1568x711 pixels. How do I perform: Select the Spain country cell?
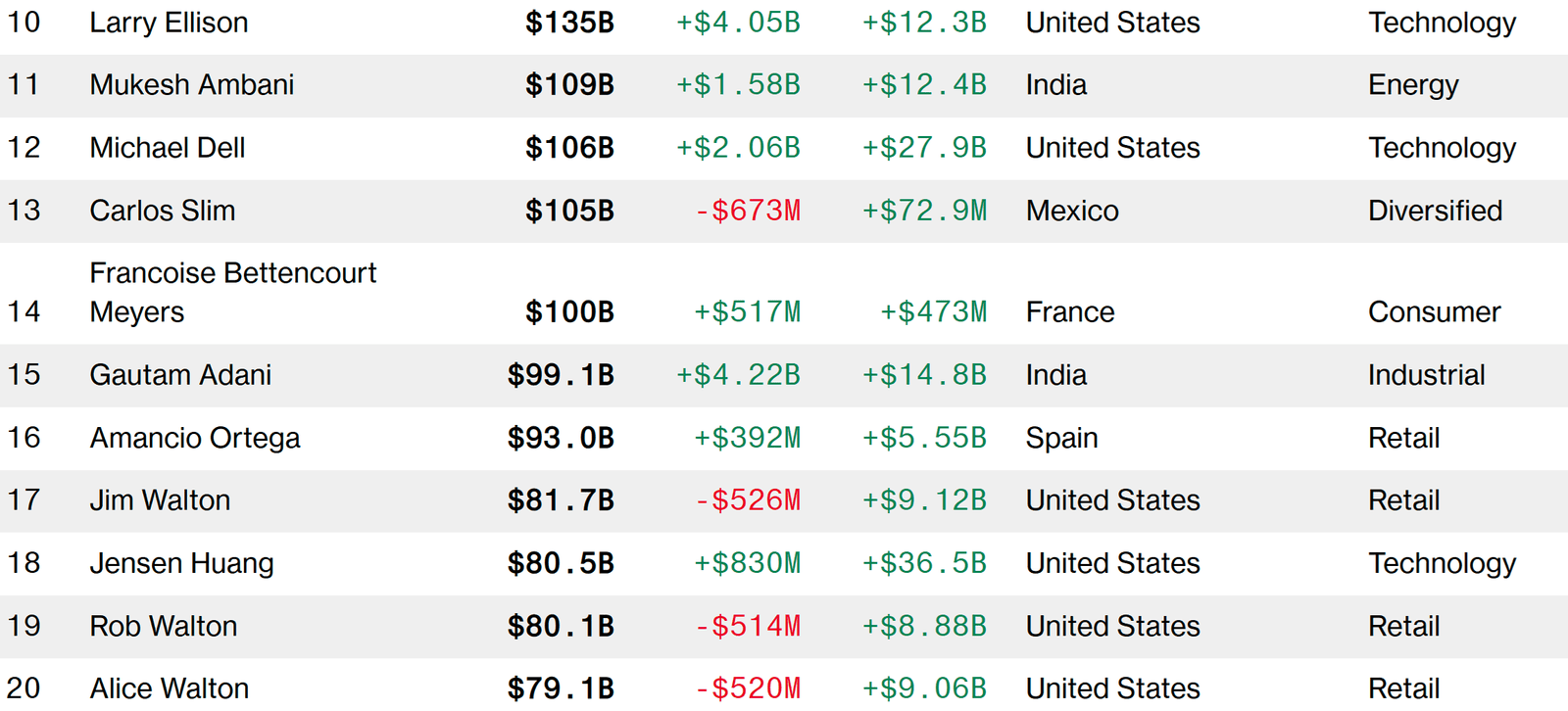(1061, 438)
